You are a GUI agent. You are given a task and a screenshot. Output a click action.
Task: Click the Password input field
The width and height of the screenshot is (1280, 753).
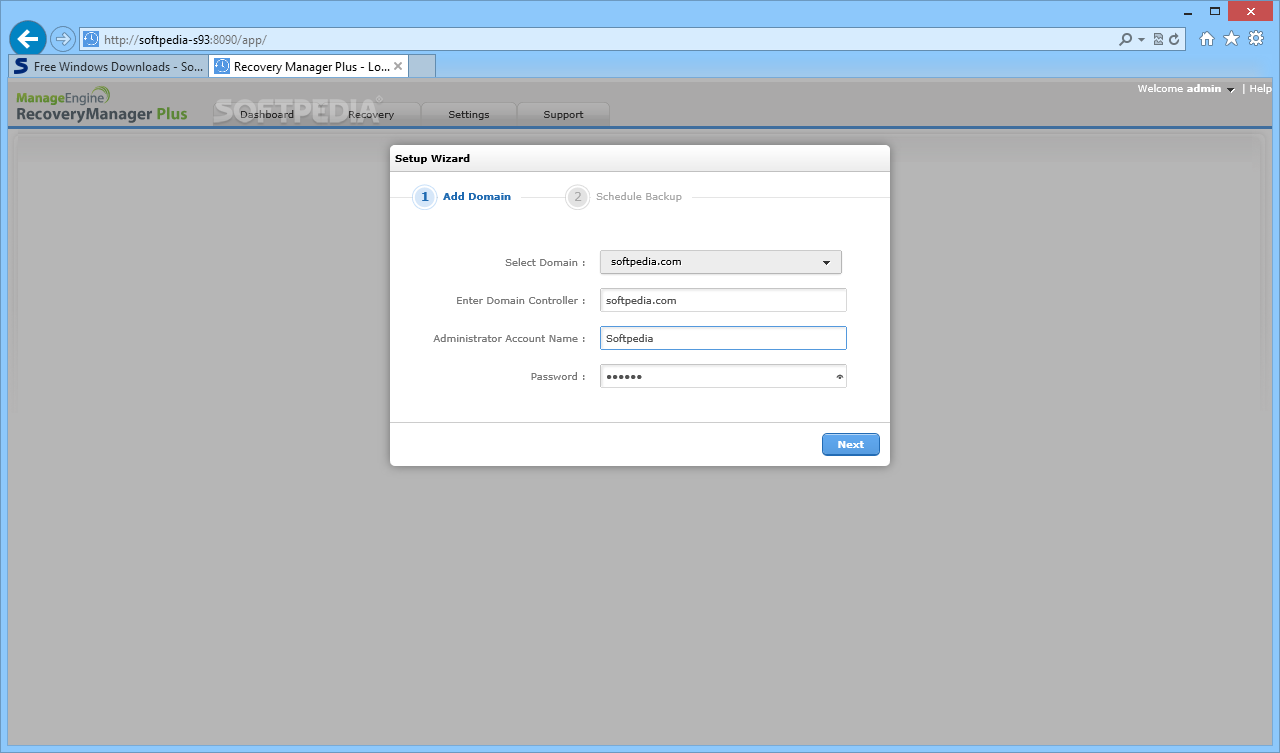723,376
